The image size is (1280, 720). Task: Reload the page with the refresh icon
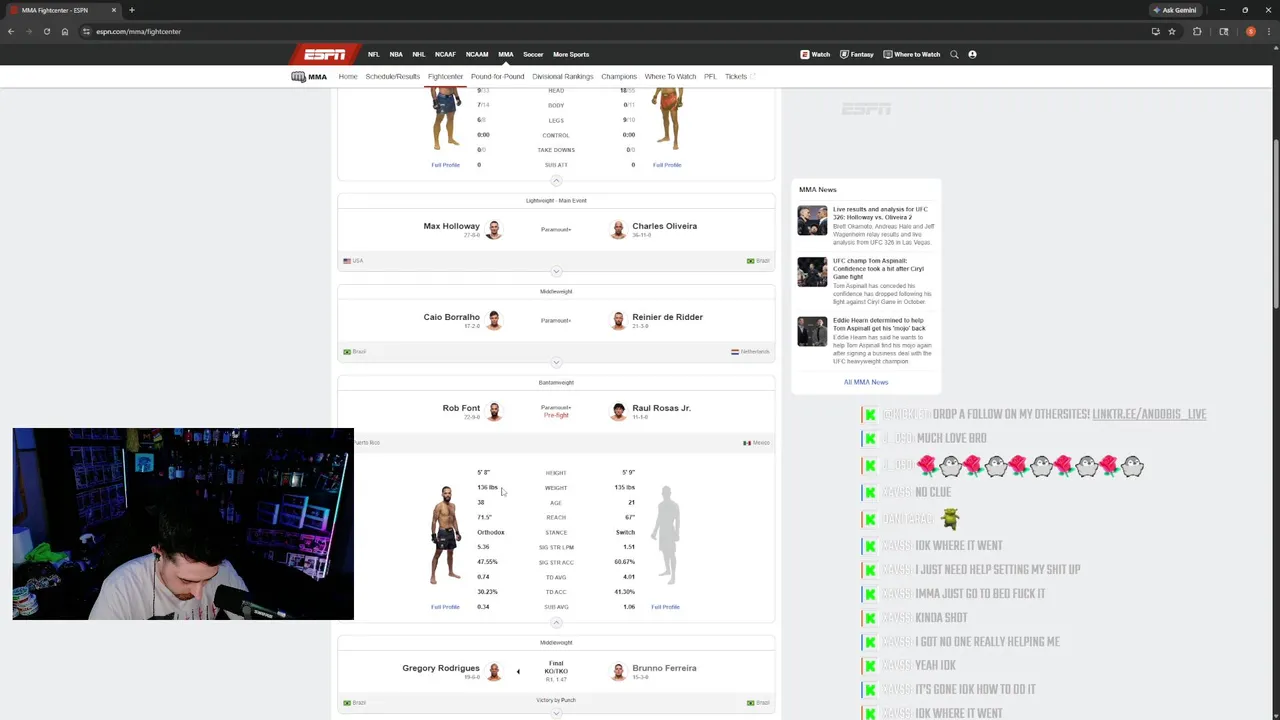pos(46,31)
